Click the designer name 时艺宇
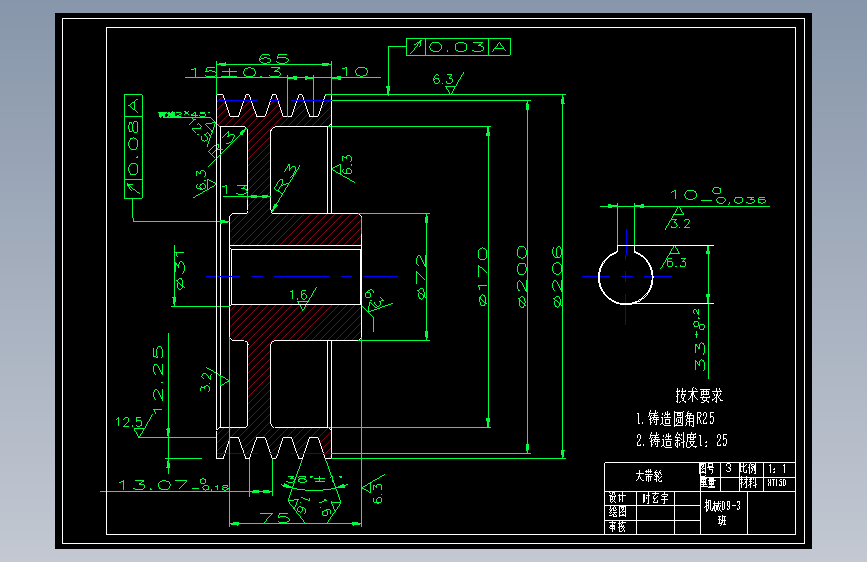 click(655, 498)
